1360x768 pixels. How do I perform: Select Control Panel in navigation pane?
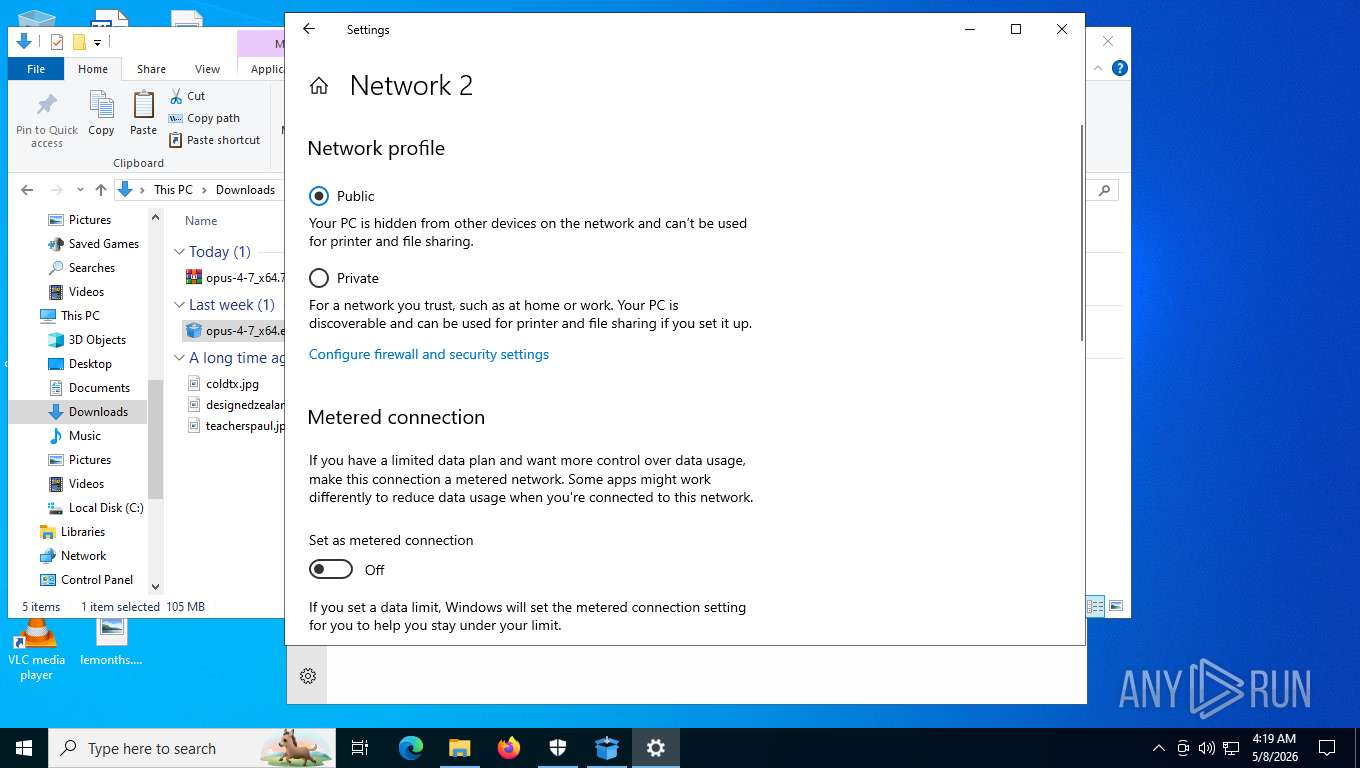(x=86, y=580)
